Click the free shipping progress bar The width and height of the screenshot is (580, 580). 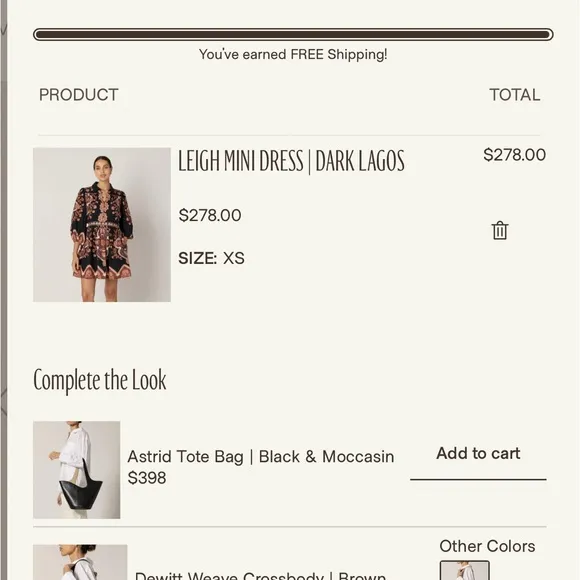(x=293, y=35)
